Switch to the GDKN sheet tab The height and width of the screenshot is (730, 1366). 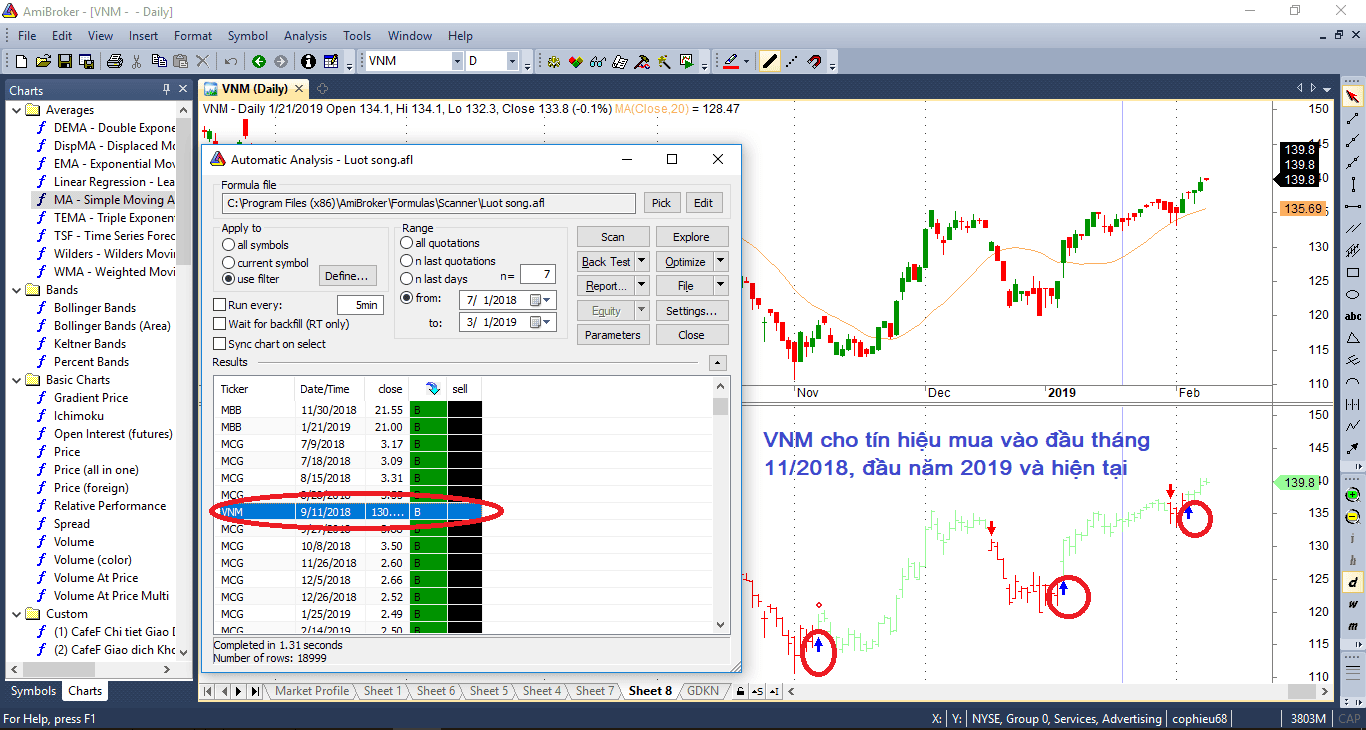pyautogui.click(x=703, y=691)
